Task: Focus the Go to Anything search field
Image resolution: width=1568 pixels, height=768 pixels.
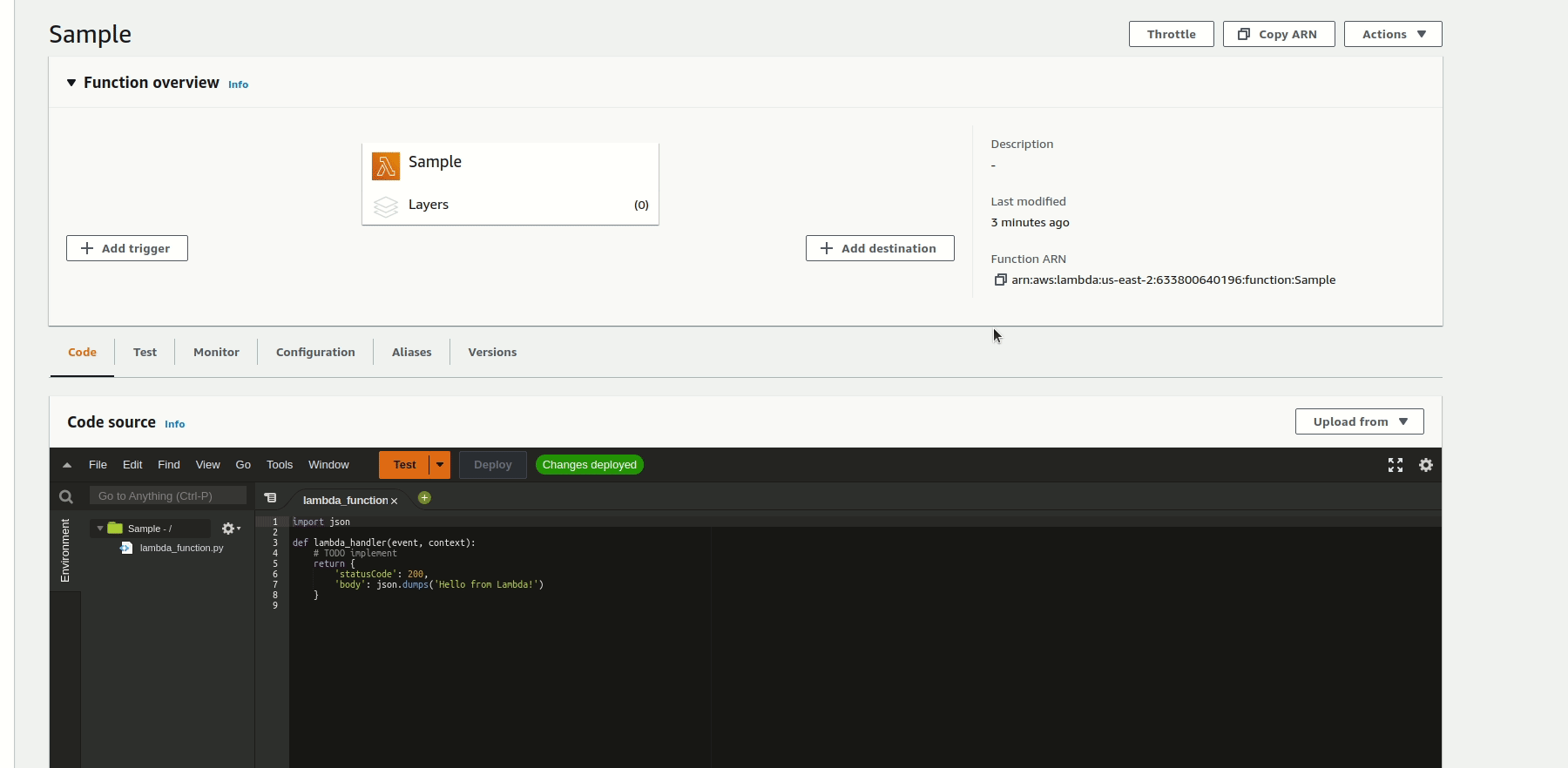Action: (168, 496)
